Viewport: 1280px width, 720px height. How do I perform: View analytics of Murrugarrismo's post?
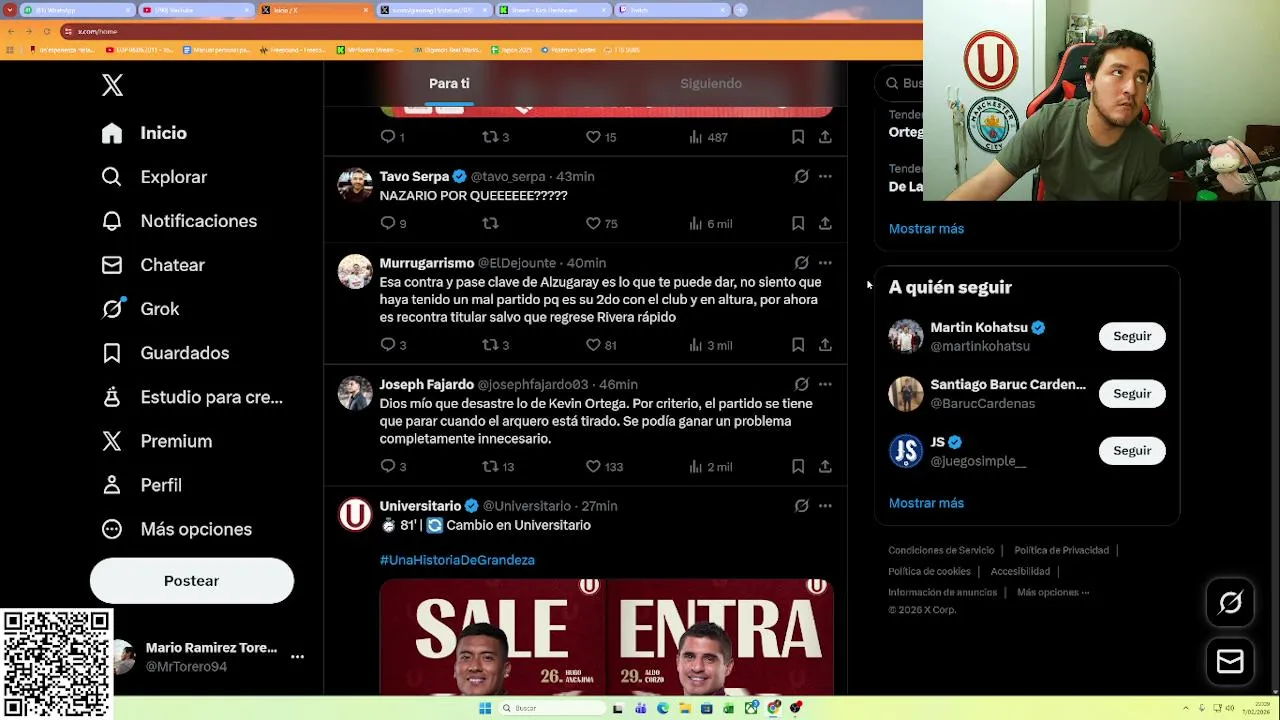point(710,345)
